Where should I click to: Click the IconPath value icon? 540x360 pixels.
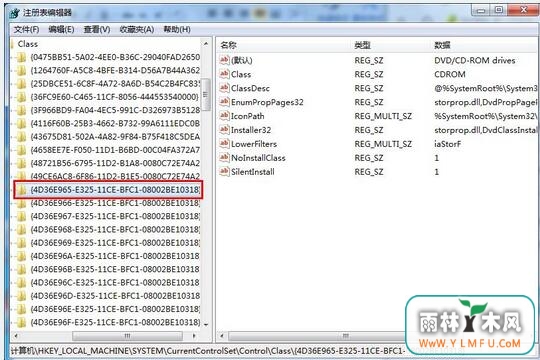pos(224,115)
